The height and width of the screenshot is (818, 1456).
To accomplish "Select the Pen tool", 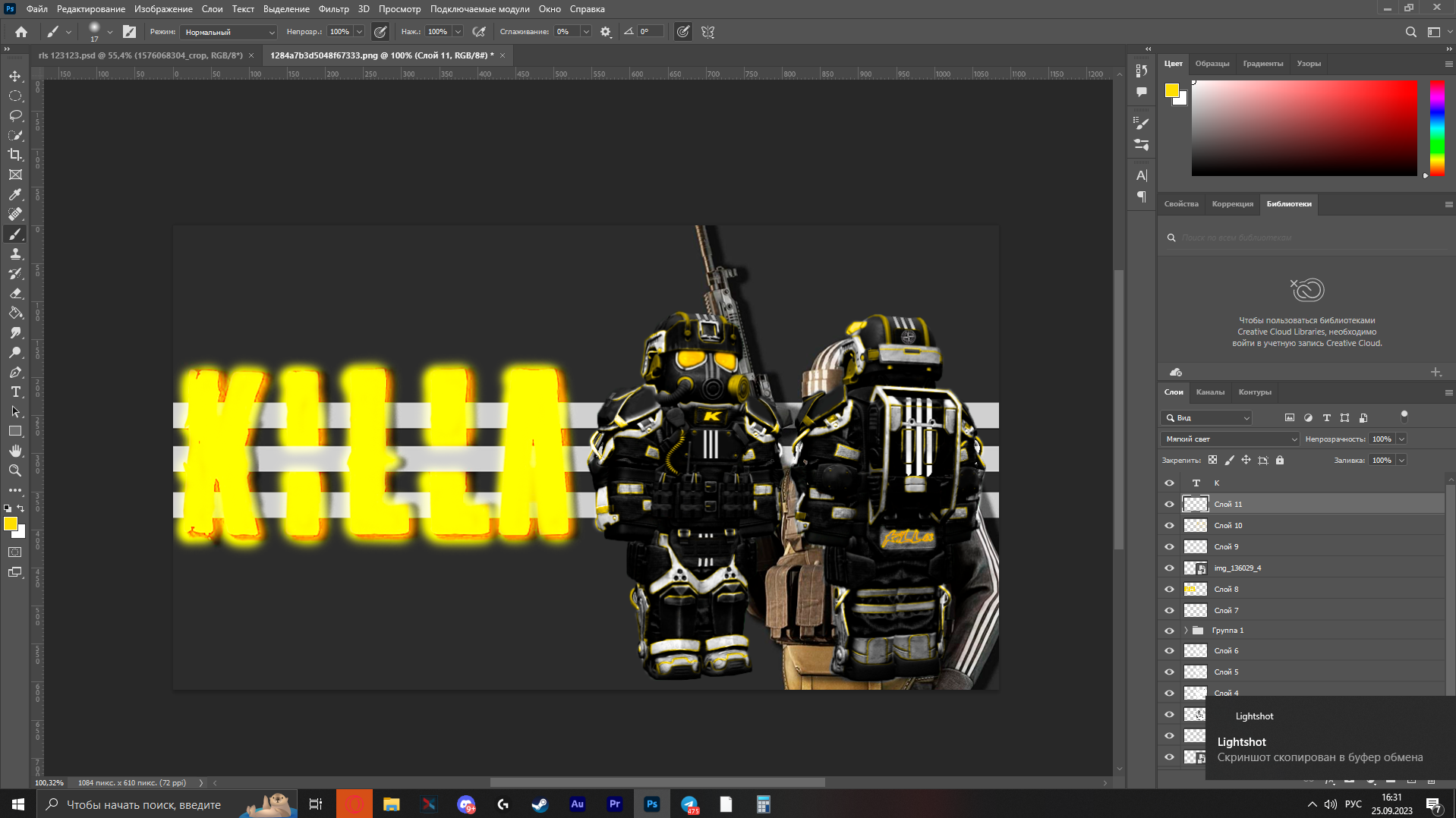I will pyautogui.click(x=15, y=372).
